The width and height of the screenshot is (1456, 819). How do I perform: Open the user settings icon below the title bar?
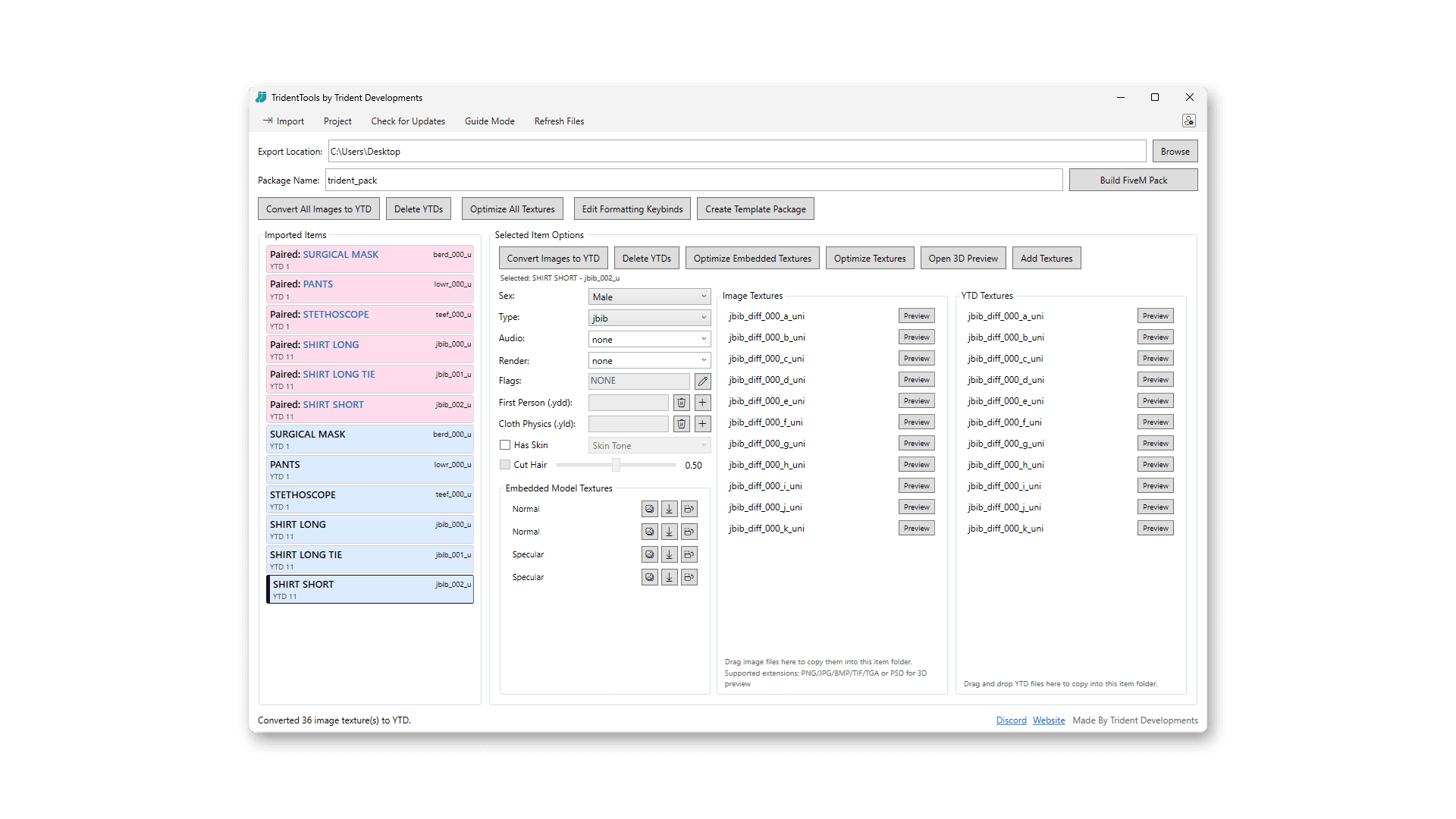[x=1188, y=120]
